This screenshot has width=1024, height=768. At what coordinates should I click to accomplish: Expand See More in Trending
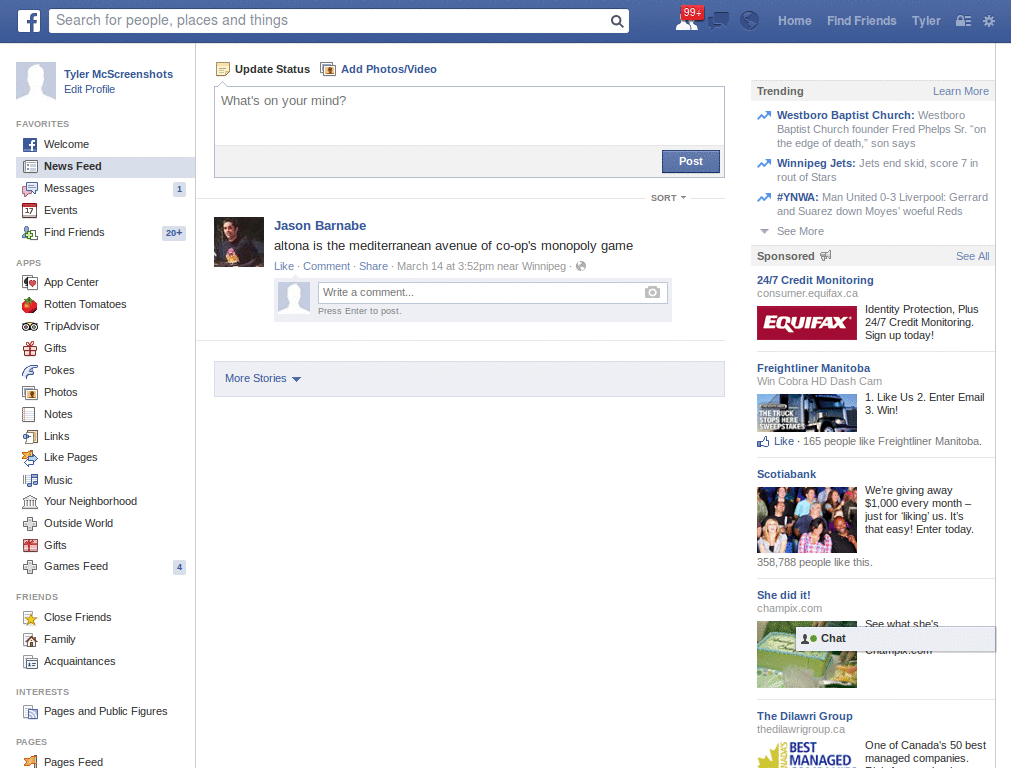click(x=800, y=231)
